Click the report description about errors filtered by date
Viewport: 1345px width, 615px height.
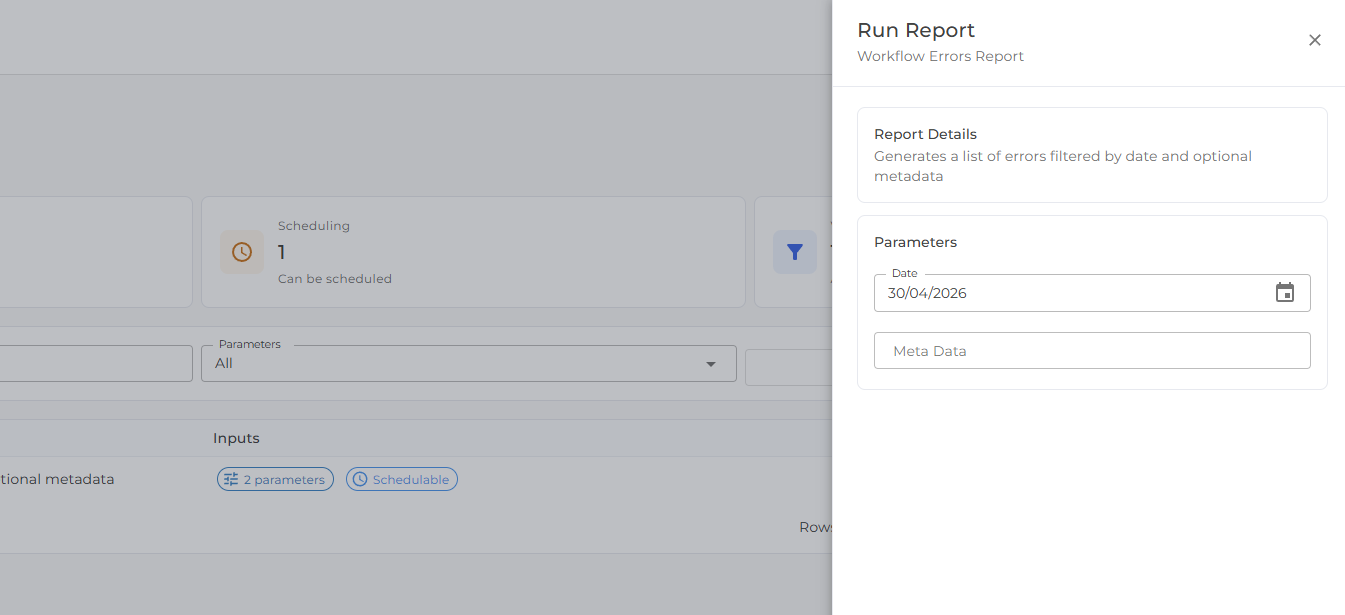tap(1063, 166)
